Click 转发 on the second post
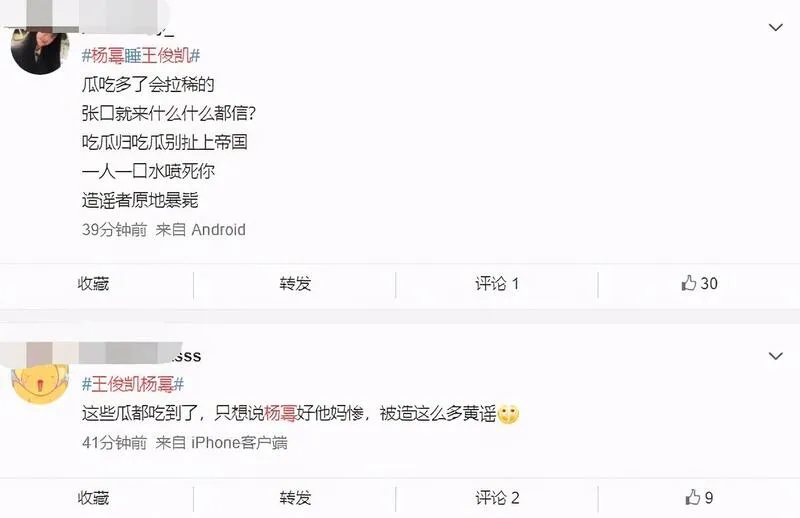Screen dimensions: 800x518 point(295,498)
